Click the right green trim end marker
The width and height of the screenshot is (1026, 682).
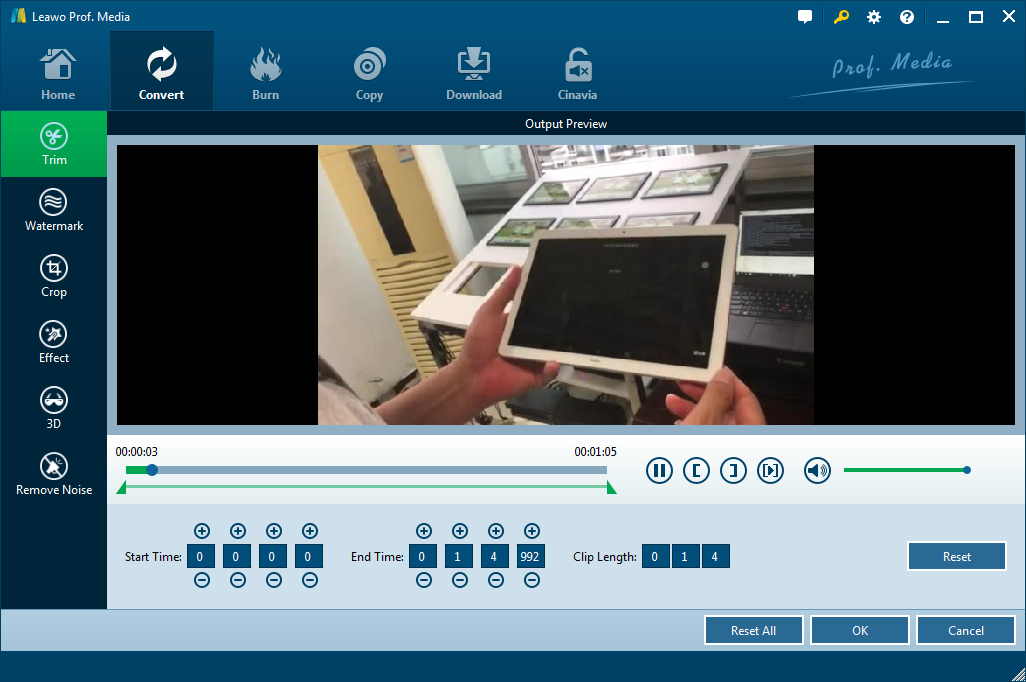pyautogui.click(x=611, y=488)
